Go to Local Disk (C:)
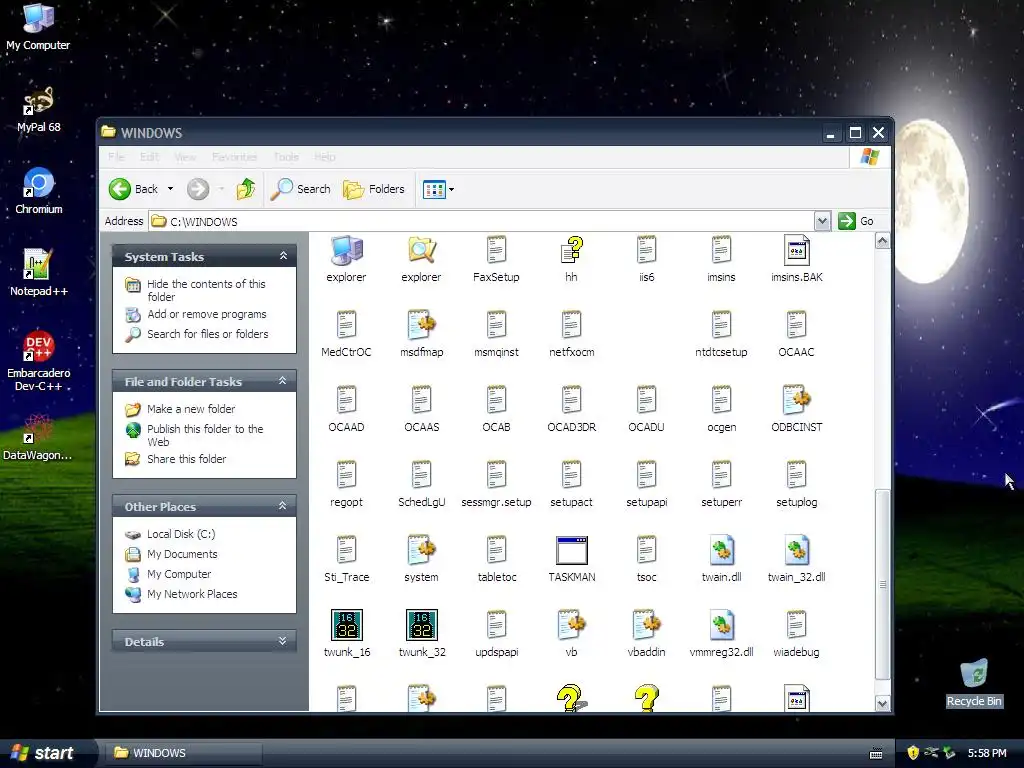 181,534
